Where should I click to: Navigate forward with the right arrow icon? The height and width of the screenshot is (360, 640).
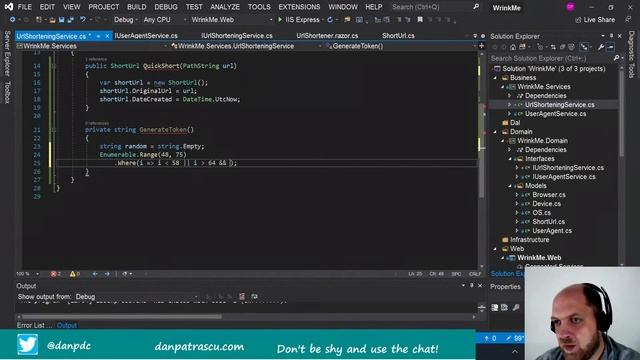(107, 274)
